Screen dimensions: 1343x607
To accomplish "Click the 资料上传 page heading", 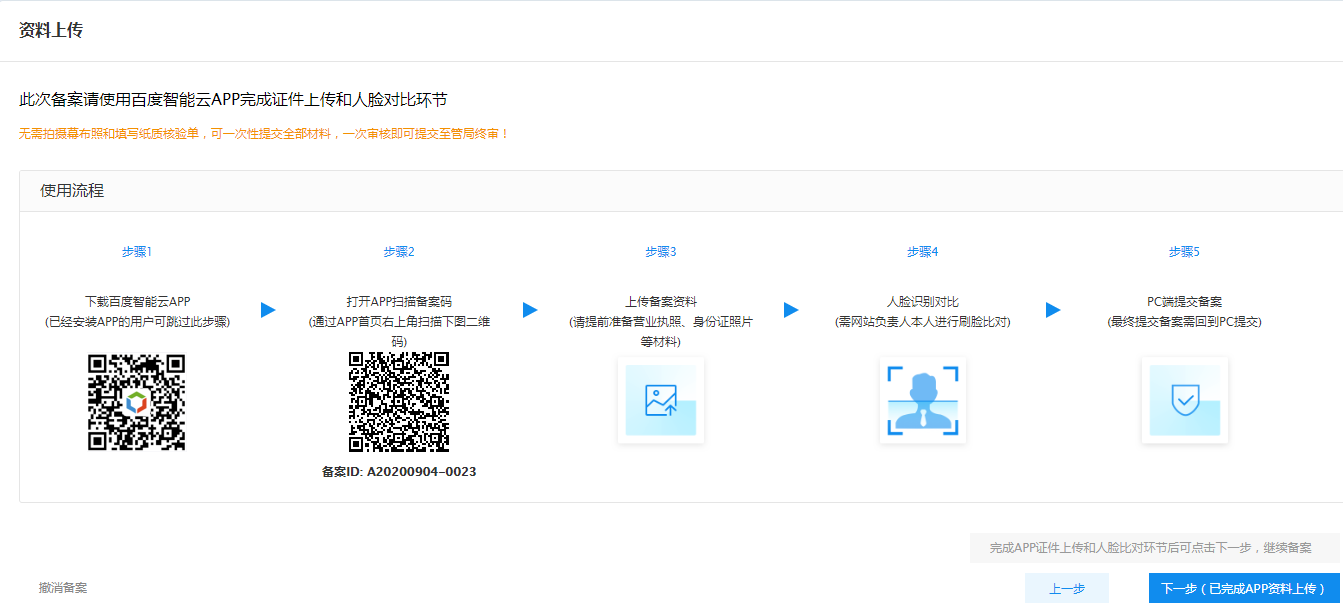I will tap(51, 30).
